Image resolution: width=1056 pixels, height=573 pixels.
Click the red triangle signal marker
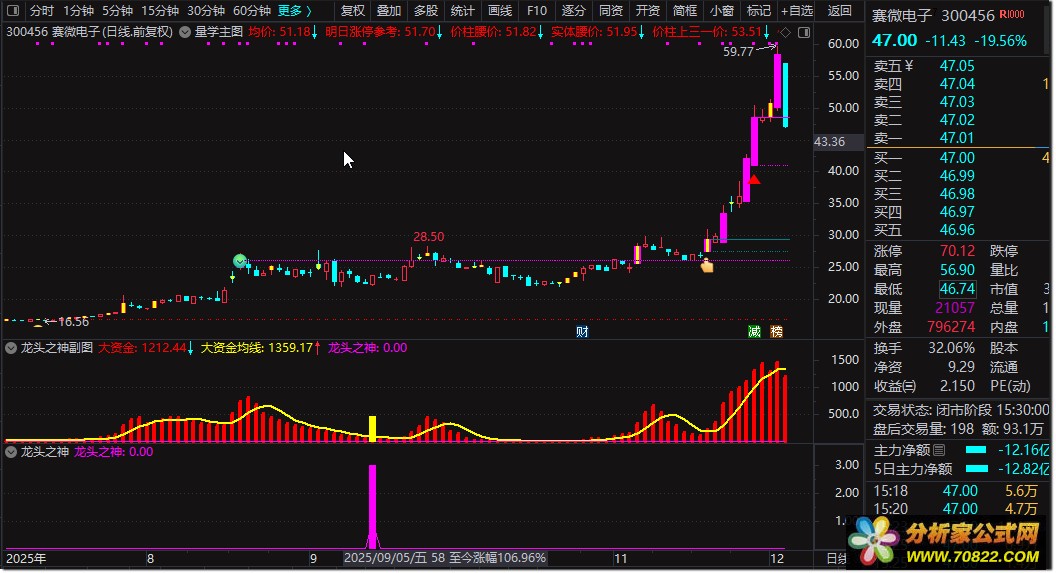tap(754, 179)
